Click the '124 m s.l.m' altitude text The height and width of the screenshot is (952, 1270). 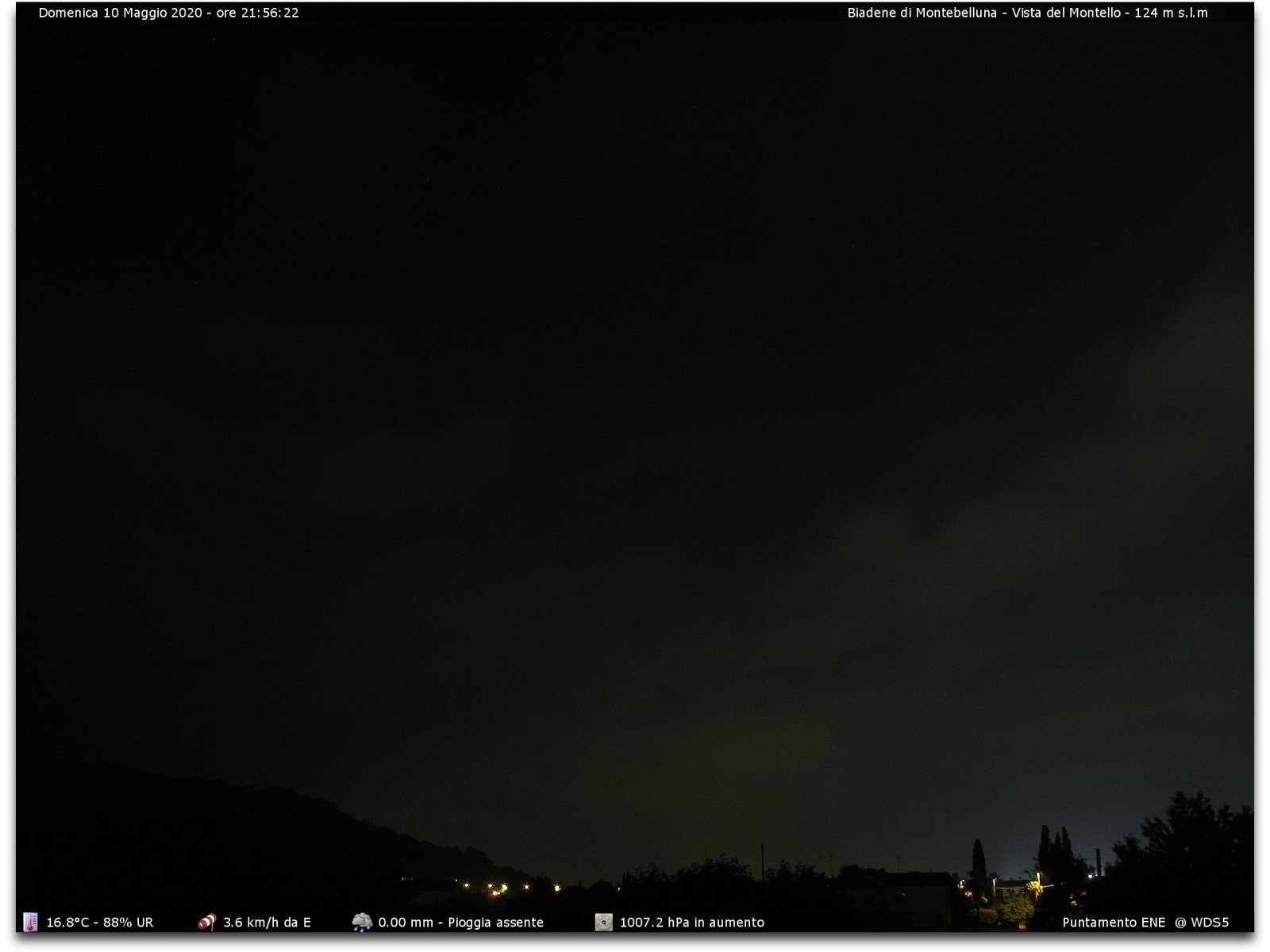coord(1171,13)
